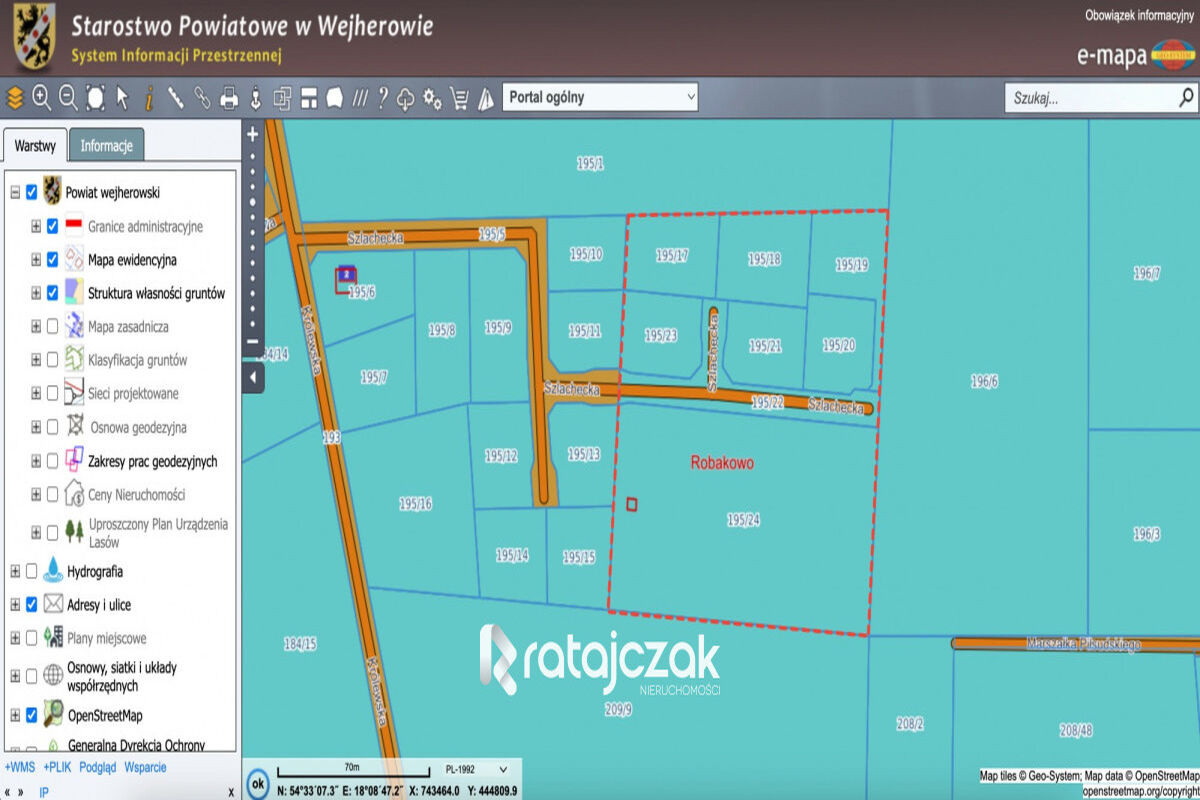Open the shopping cart icon
Viewport: 1200px width, 800px height.
[x=460, y=98]
